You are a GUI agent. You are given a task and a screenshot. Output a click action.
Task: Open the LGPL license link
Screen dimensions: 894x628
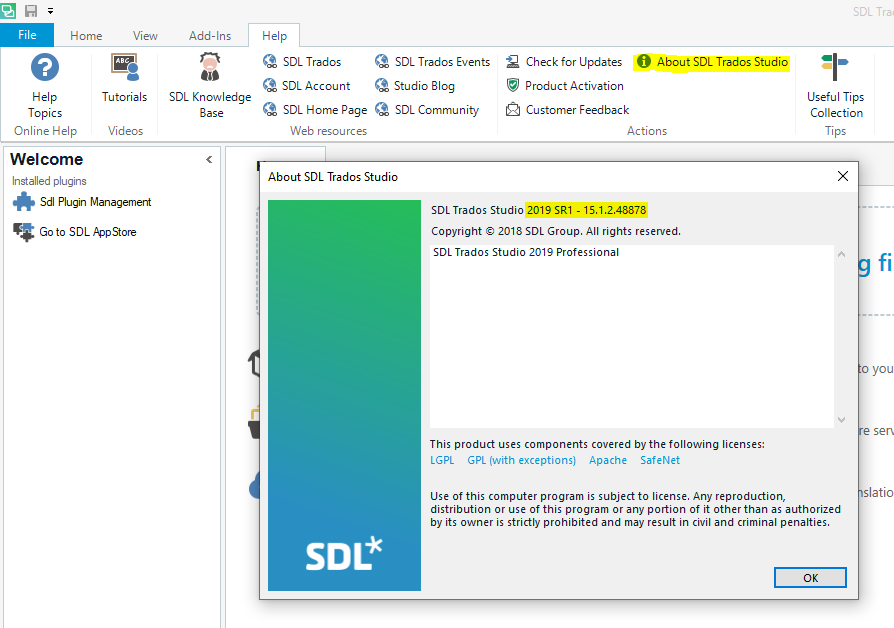[442, 460]
